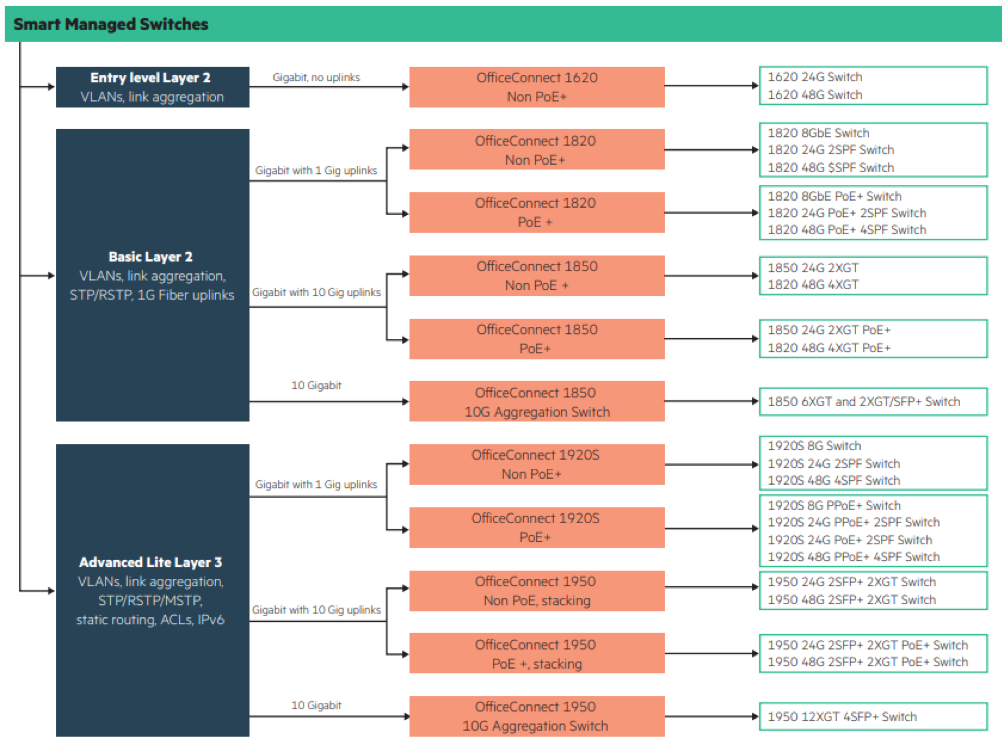The height and width of the screenshot is (743, 1002).
Task: Click the OfficeConnect 1820 Non PoE+ node
Action: coord(537,149)
